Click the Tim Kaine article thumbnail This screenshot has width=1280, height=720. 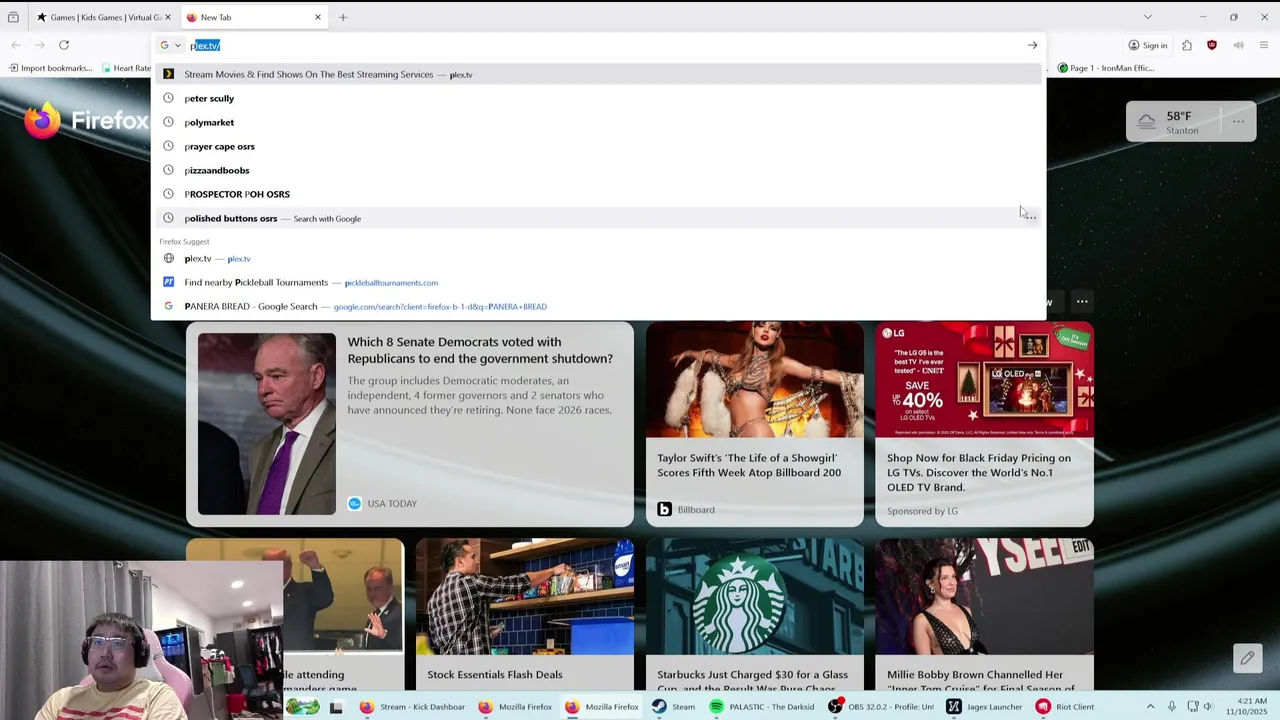point(267,424)
